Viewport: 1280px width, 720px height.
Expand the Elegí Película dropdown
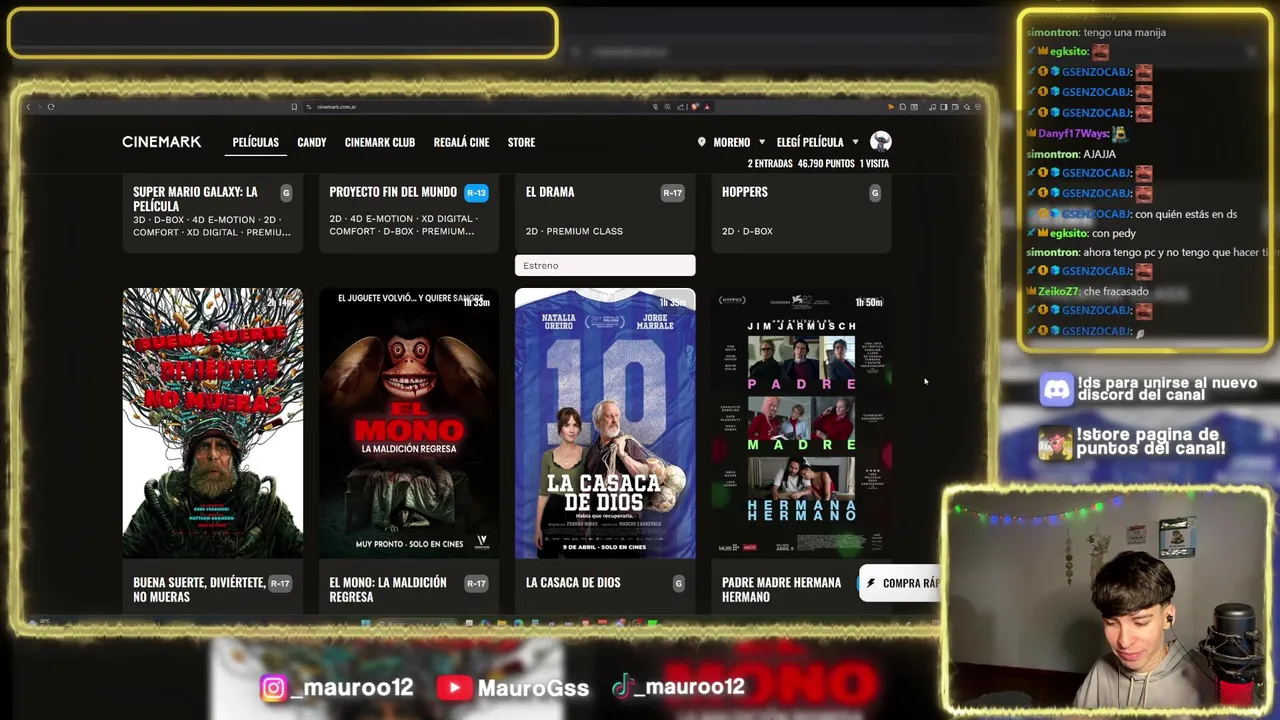817,142
